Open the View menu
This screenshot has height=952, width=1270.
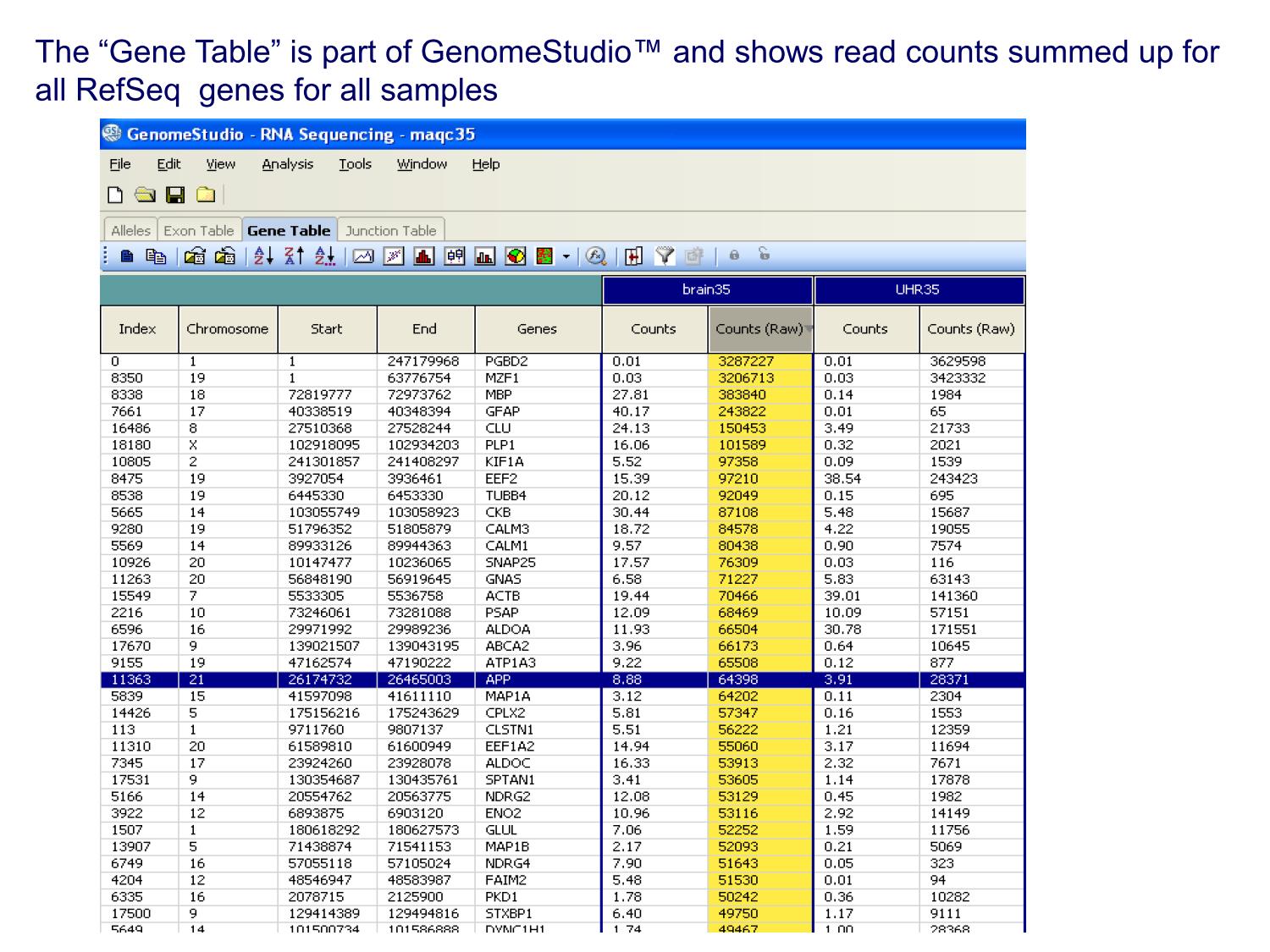(x=220, y=164)
